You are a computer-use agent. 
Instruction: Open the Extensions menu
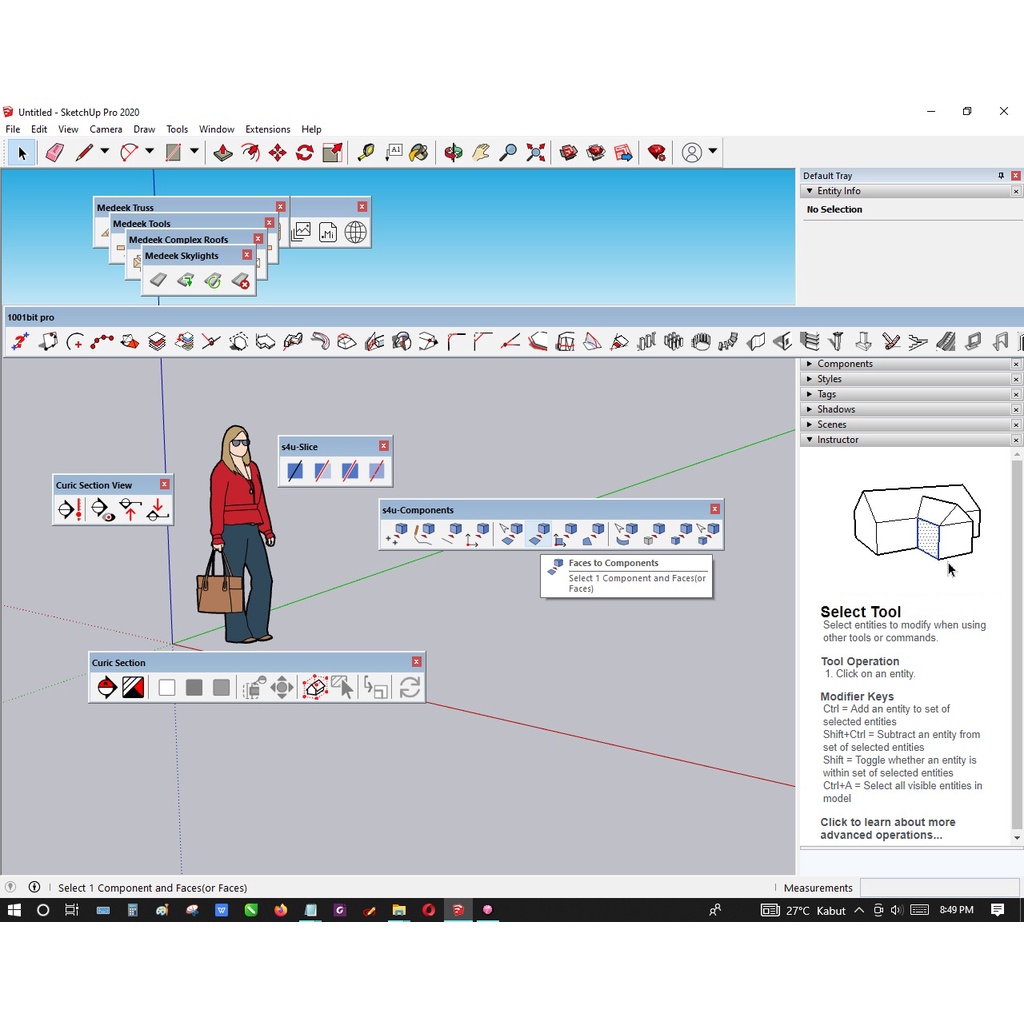click(268, 129)
